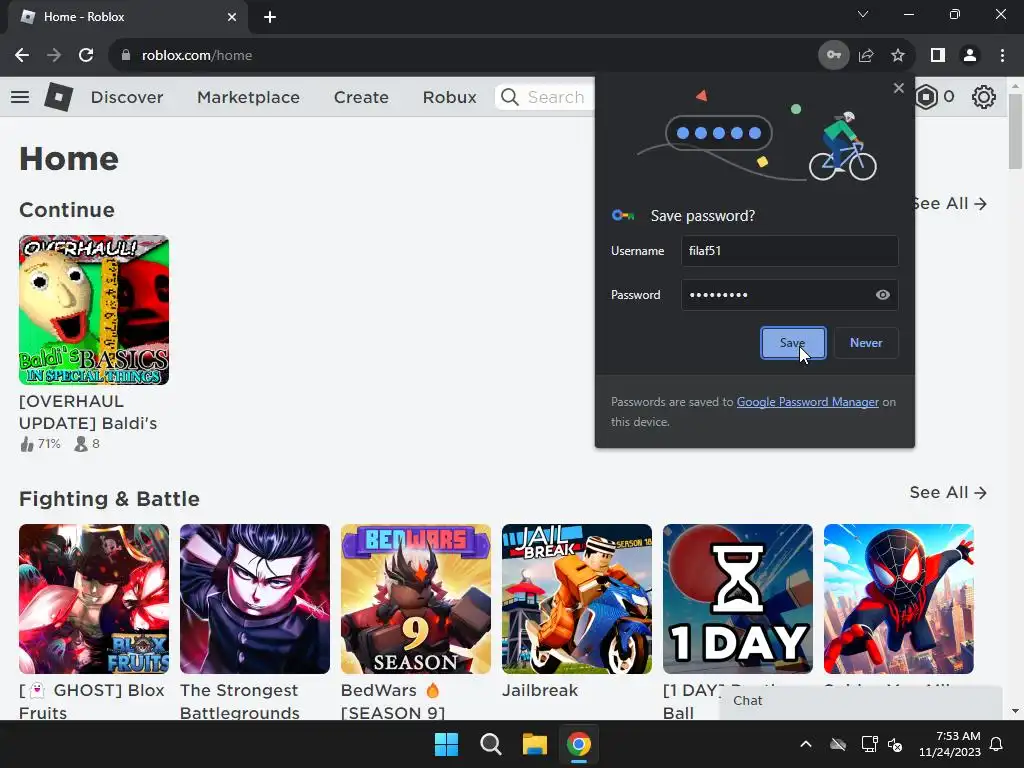Reload the Roblox page

pos(86,56)
